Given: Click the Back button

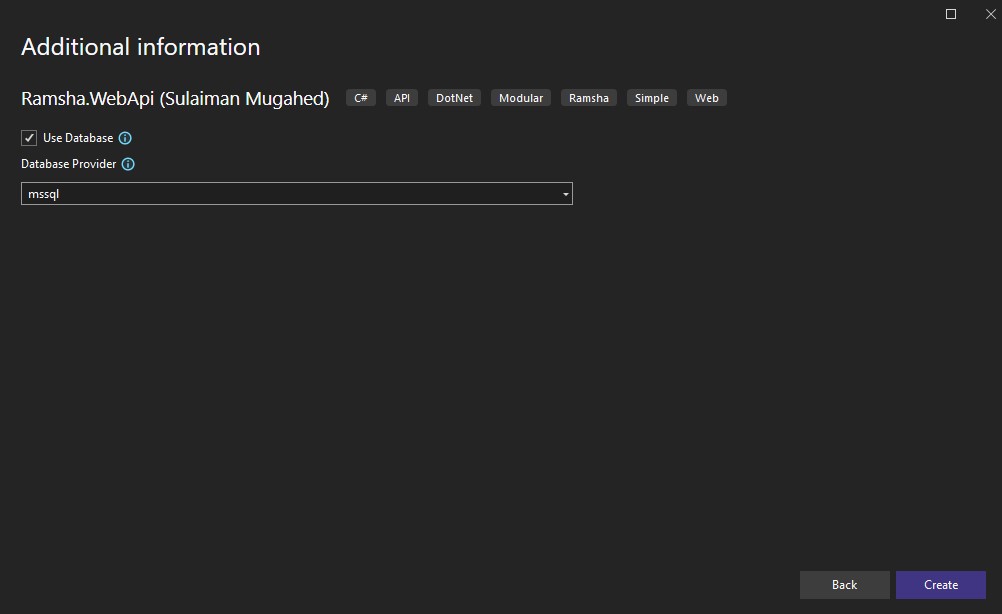Looking at the screenshot, I should (x=843, y=584).
